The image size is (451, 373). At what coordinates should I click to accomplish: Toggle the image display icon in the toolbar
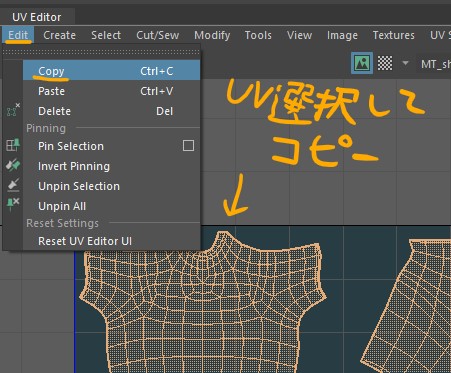[362, 63]
